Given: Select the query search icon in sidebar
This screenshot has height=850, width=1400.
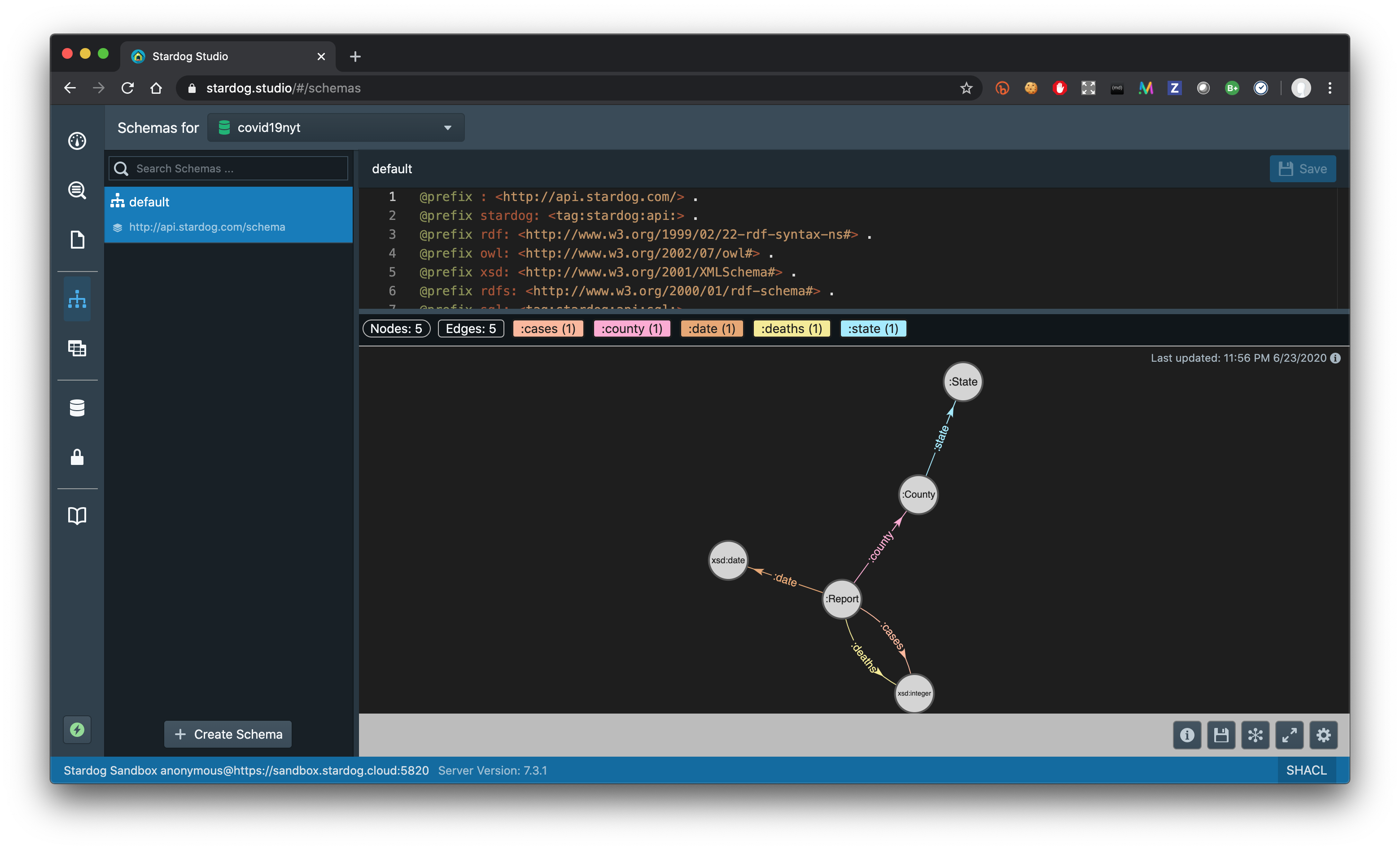Looking at the screenshot, I should pyautogui.click(x=77, y=190).
